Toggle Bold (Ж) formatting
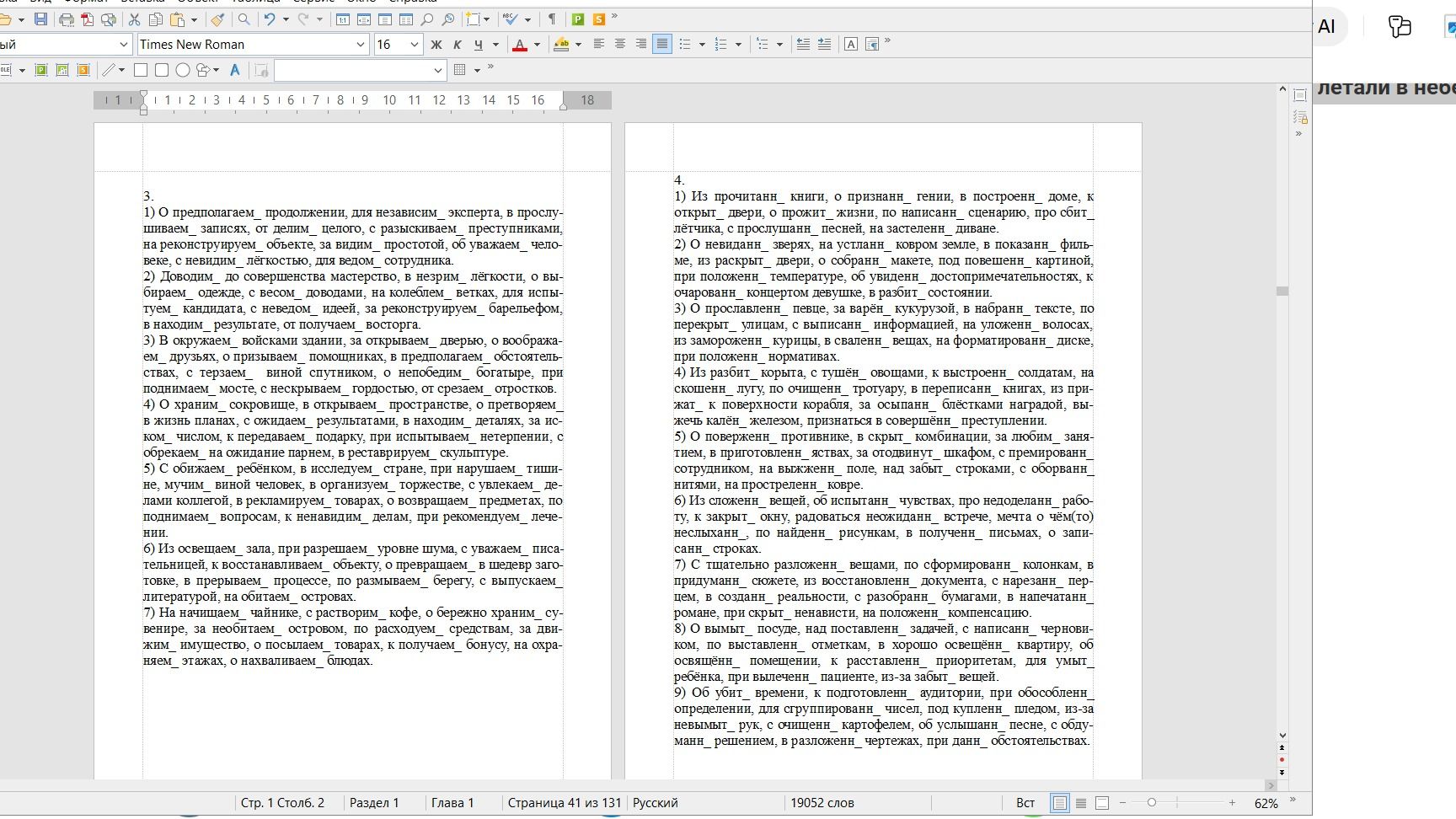Viewport: 1456px width, 819px height. [x=436, y=45]
